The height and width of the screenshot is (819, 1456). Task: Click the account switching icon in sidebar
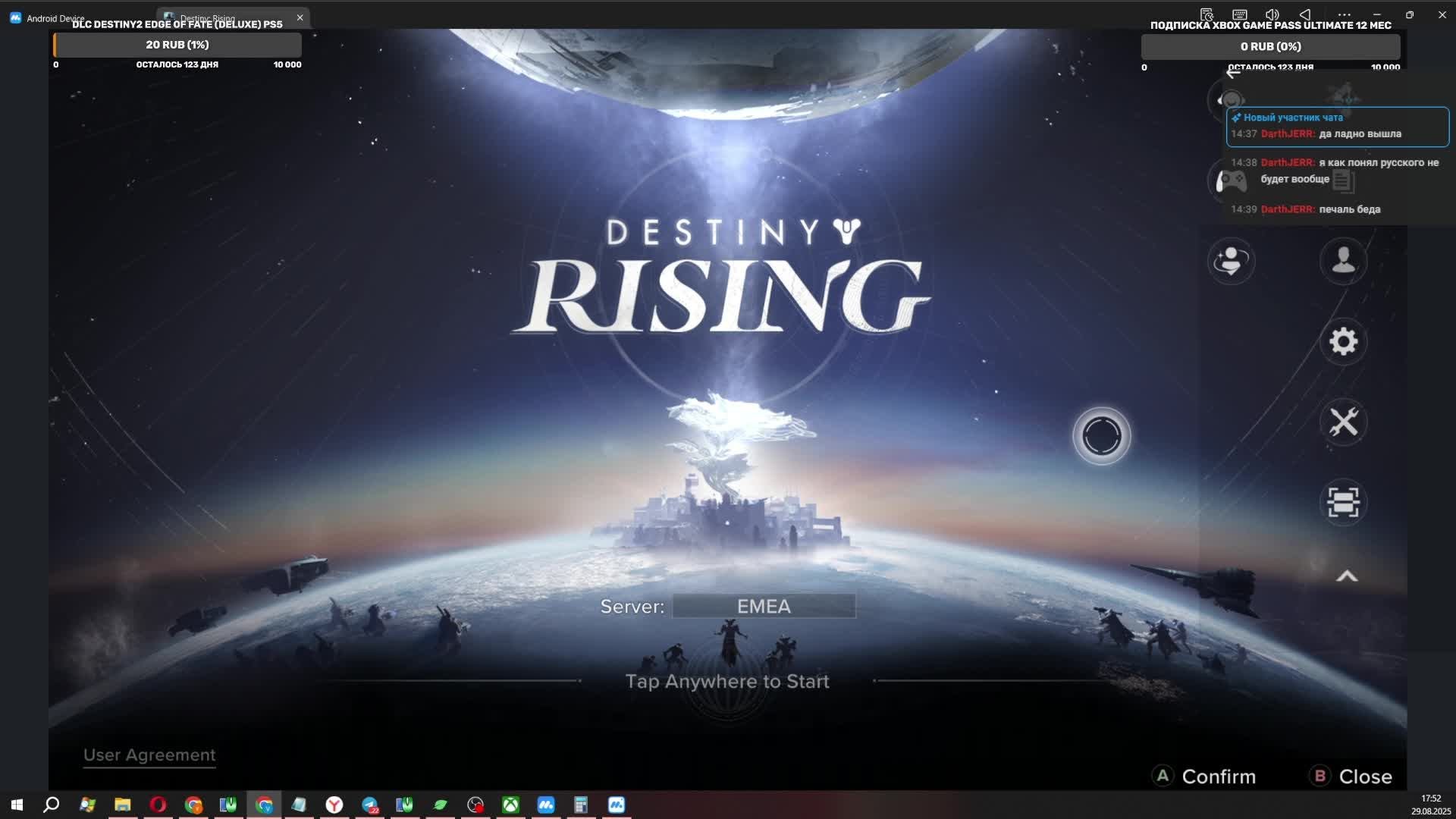point(1230,261)
